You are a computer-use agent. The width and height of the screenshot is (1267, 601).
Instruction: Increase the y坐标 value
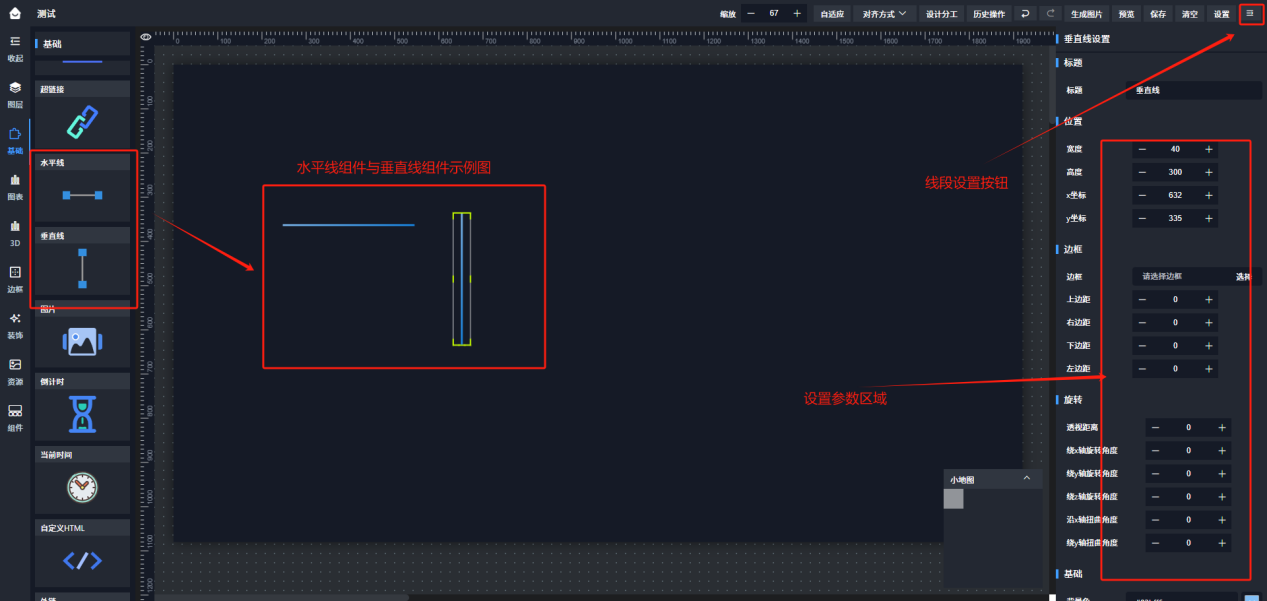tap(1209, 218)
